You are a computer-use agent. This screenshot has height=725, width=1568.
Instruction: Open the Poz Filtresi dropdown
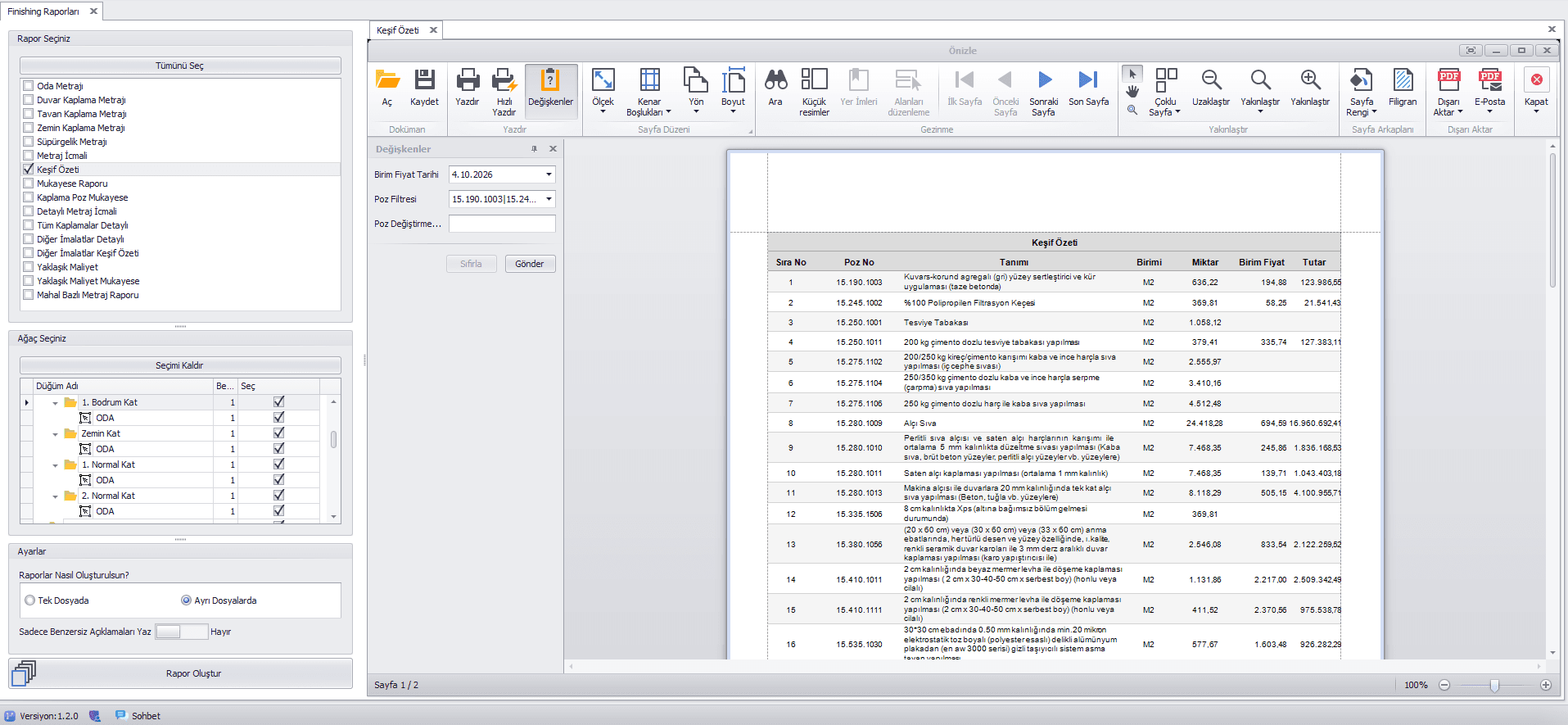point(549,199)
